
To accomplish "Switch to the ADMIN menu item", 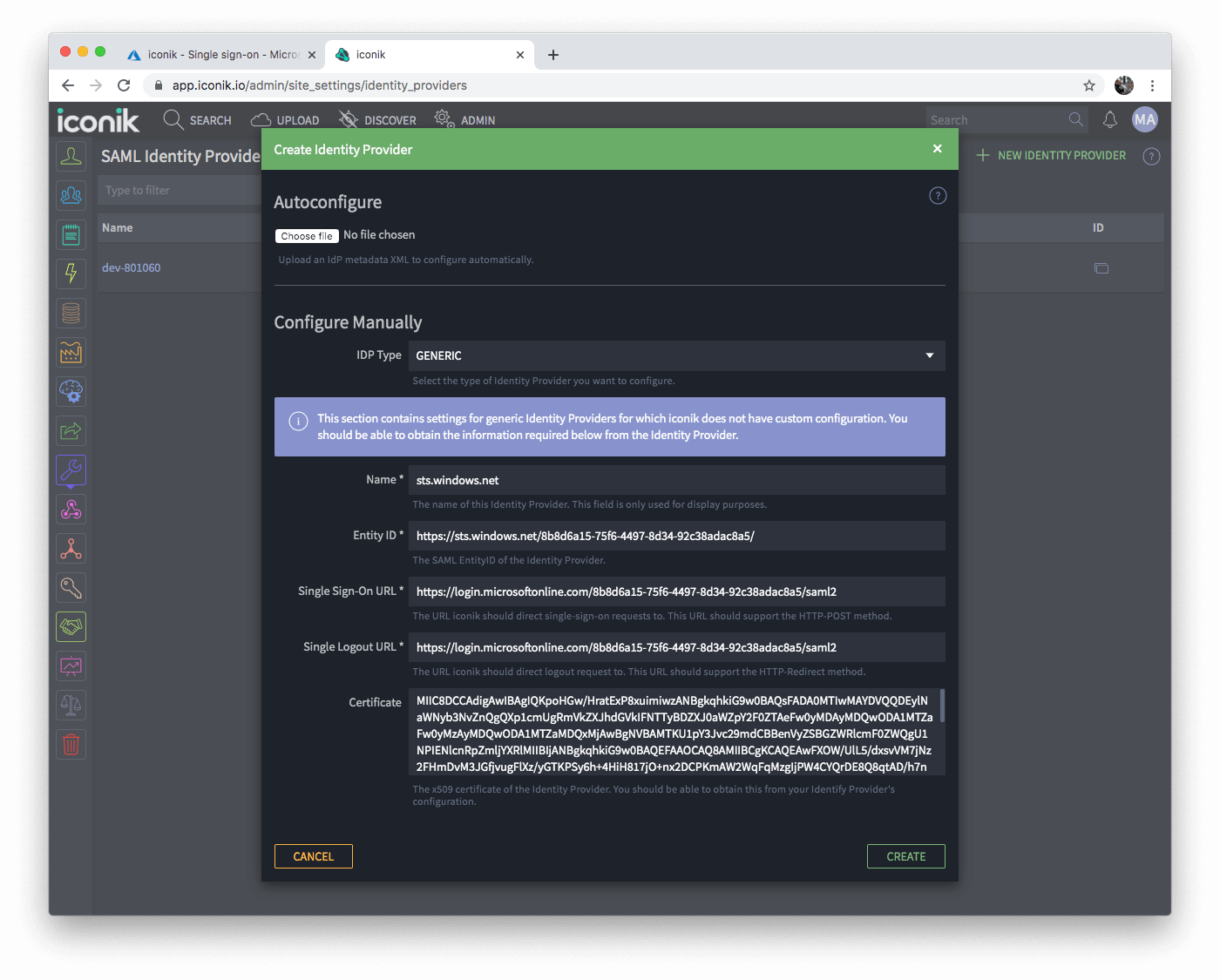I will coord(464,119).
